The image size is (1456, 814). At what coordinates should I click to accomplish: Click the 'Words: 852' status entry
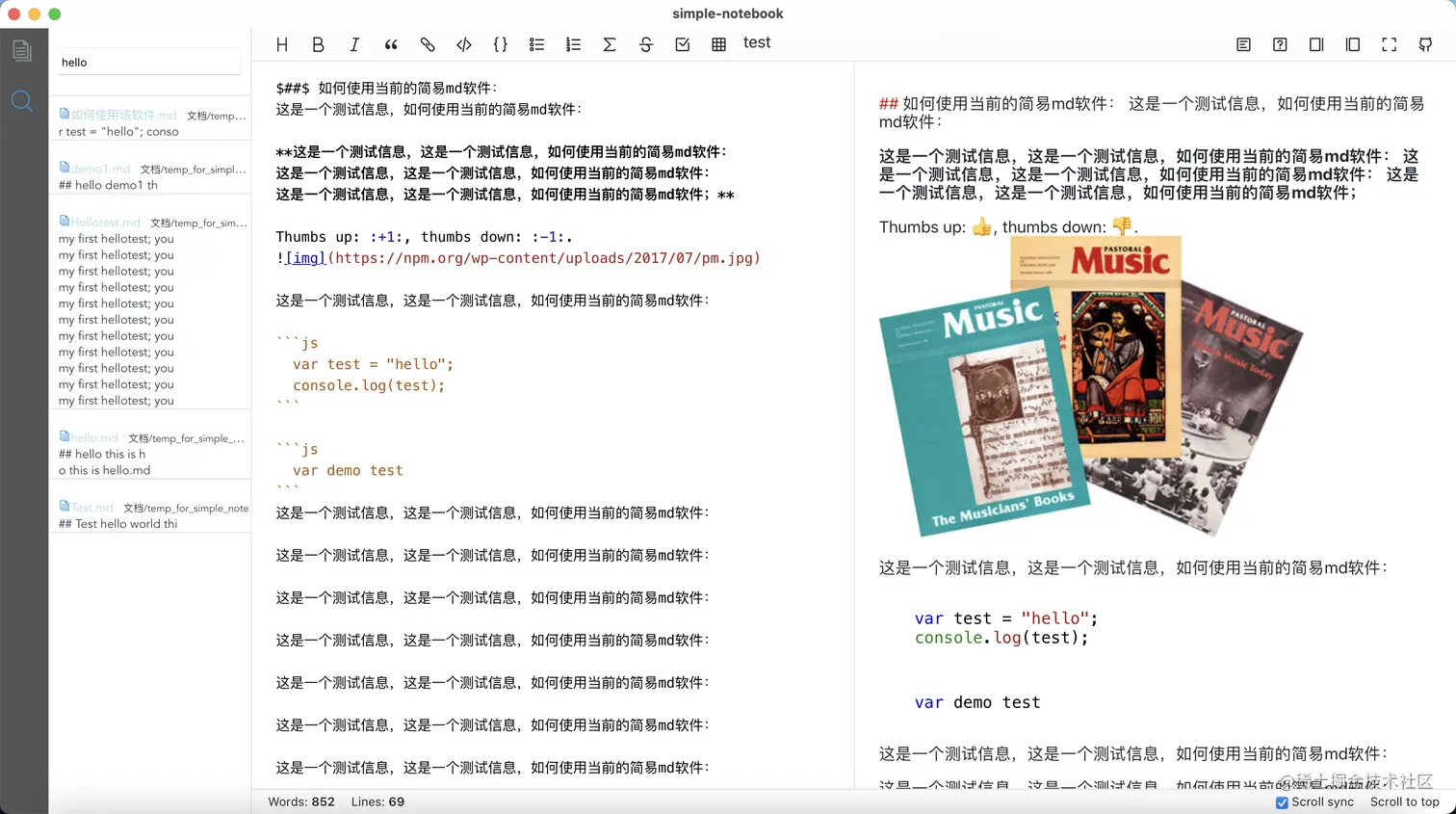[x=301, y=801]
